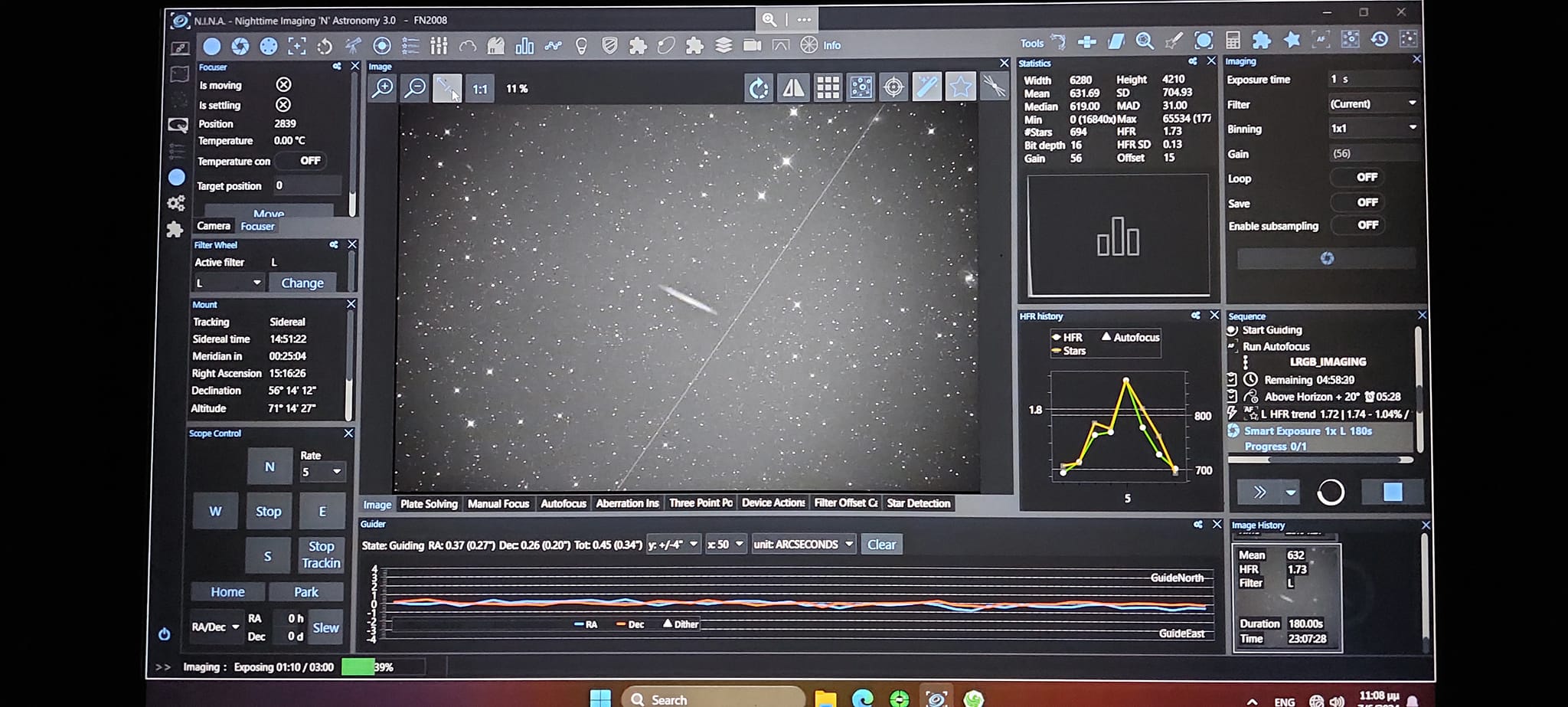Click the flip image icon

point(793,87)
